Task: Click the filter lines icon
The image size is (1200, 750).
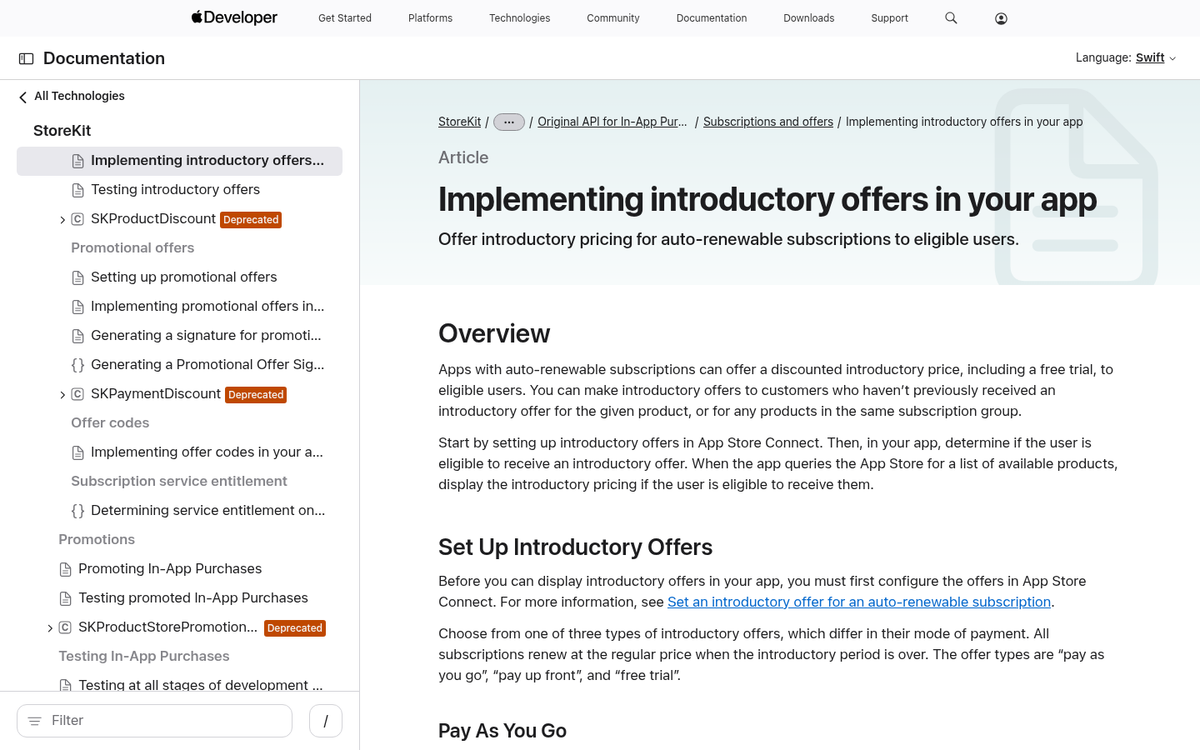Action: pyautogui.click(x=35, y=721)
